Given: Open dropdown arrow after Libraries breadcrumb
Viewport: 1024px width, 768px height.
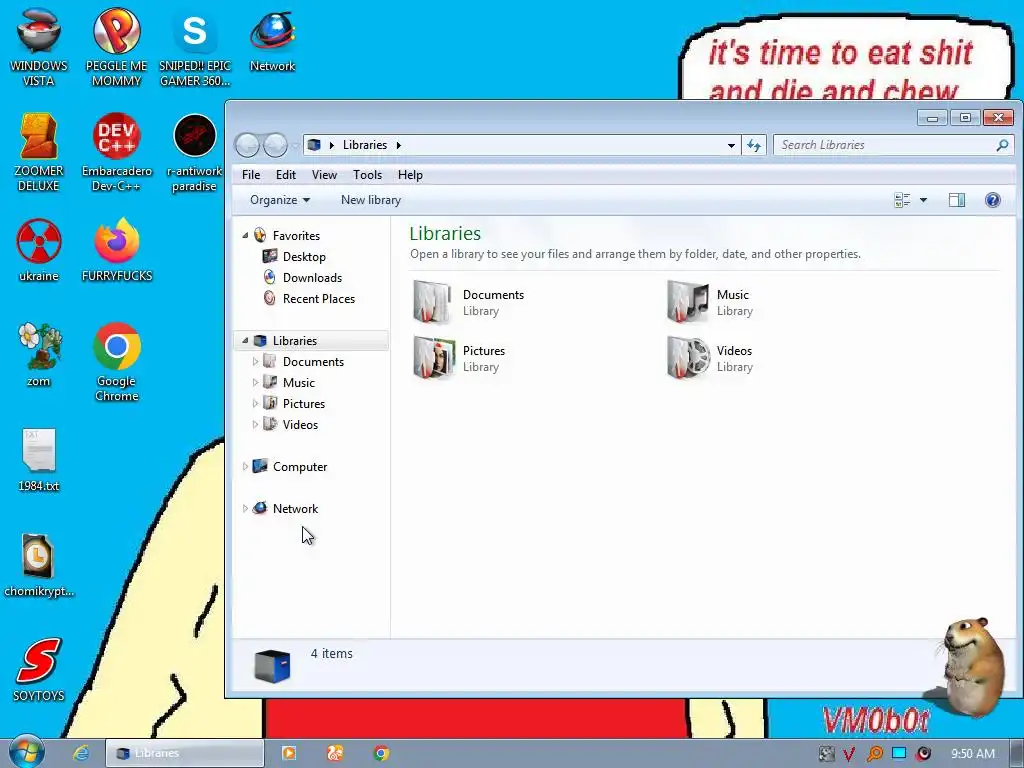Looking at the screenshot, I should tap(398, 145).
